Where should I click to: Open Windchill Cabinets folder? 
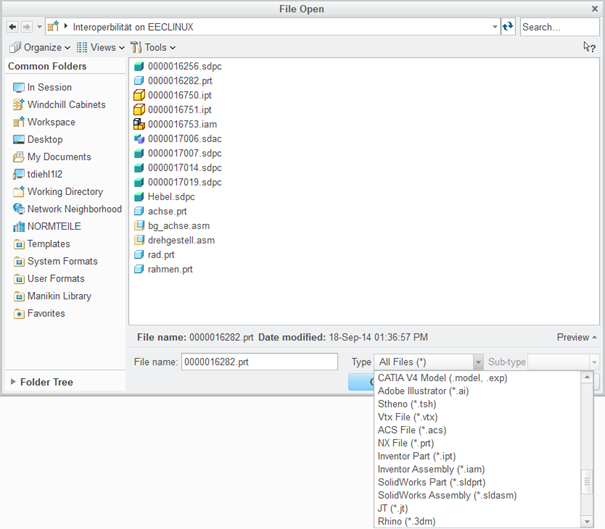[59, 105]
